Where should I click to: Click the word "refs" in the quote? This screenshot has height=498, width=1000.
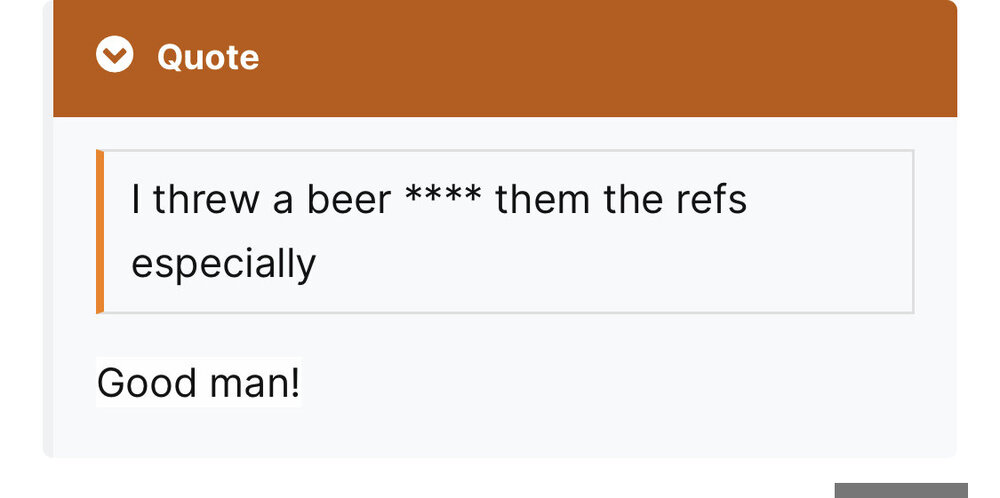point(711,200)
